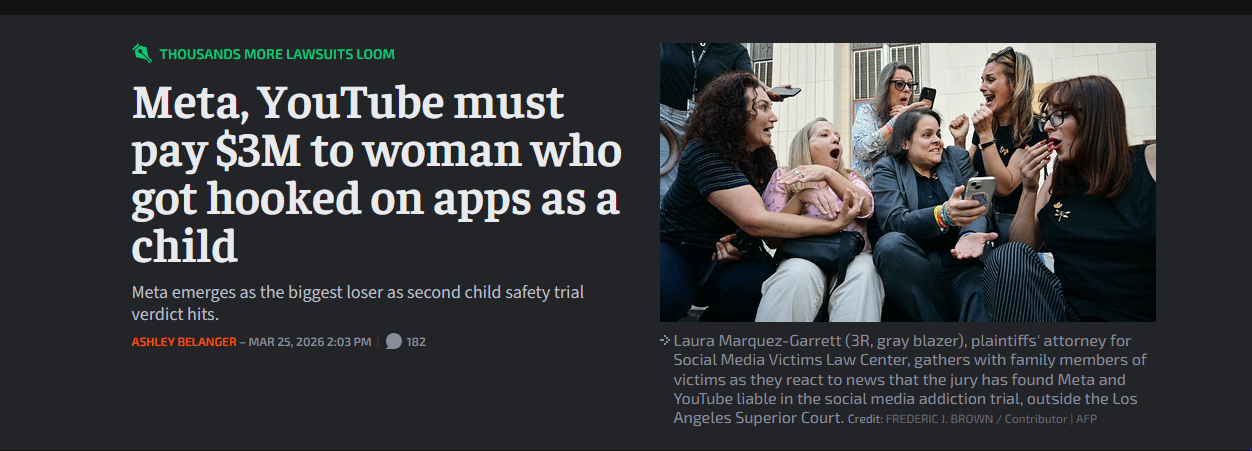
Task: Click the smartphone held in the photo
Action: 978,192
